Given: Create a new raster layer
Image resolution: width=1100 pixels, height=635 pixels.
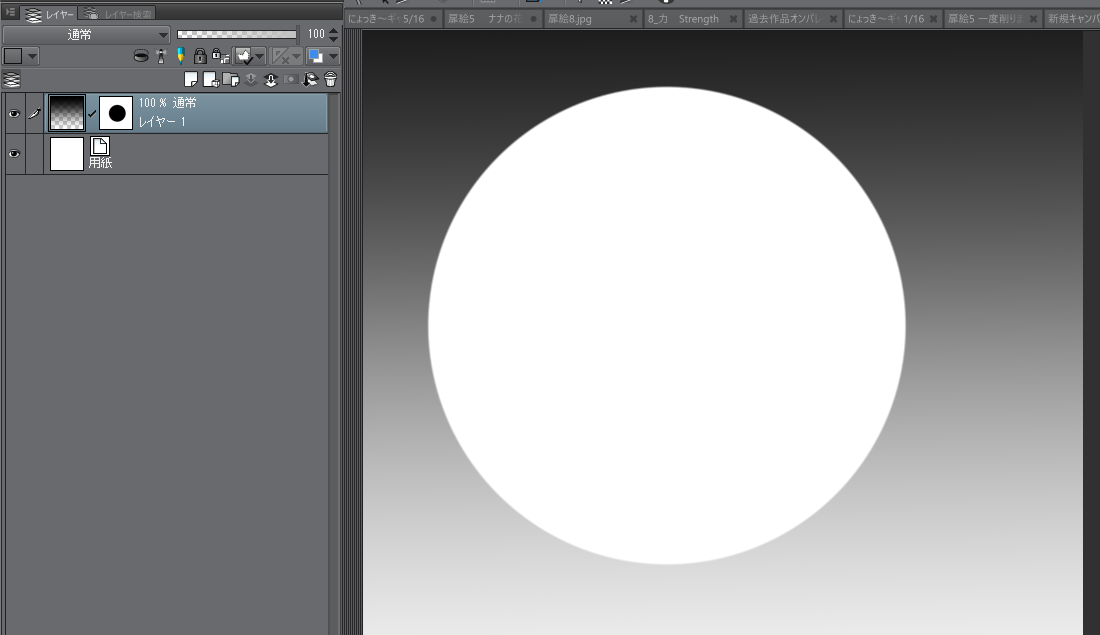Looking at the screenshot, I should [191, 80].
